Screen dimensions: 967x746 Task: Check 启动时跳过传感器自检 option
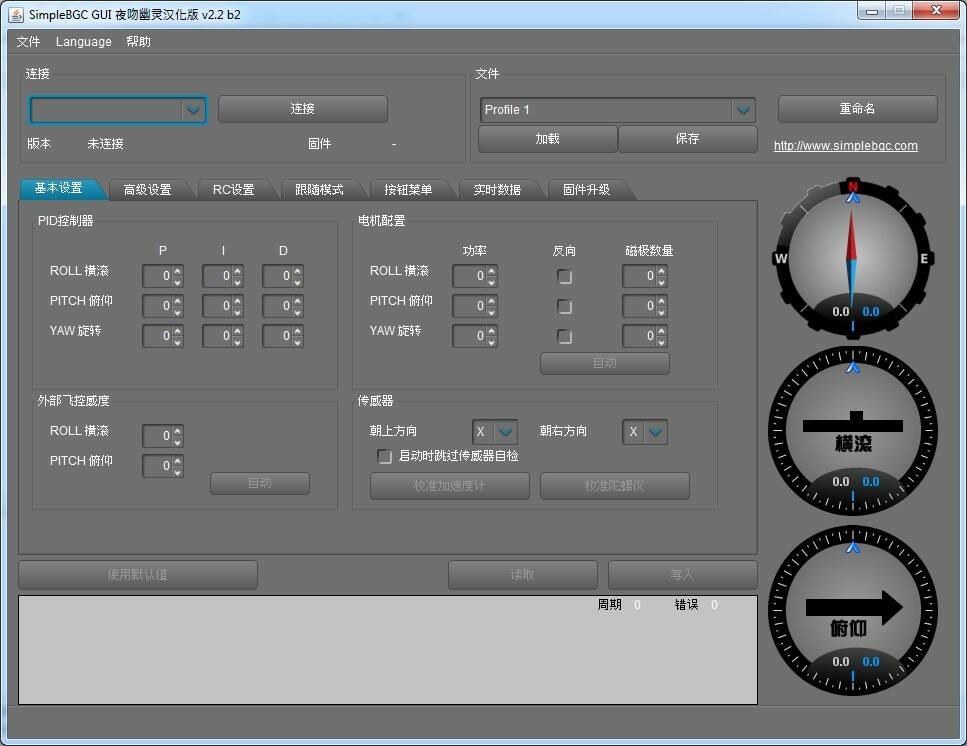(x=384, y=456)
